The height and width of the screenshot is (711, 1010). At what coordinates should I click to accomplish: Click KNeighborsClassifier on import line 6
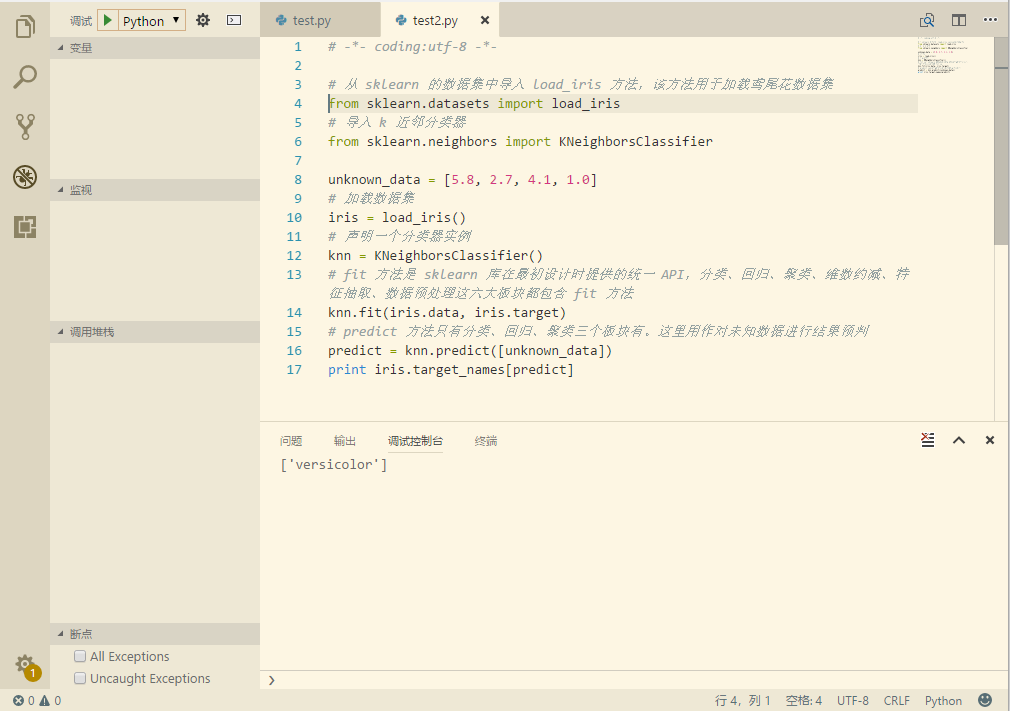(636, 142)
